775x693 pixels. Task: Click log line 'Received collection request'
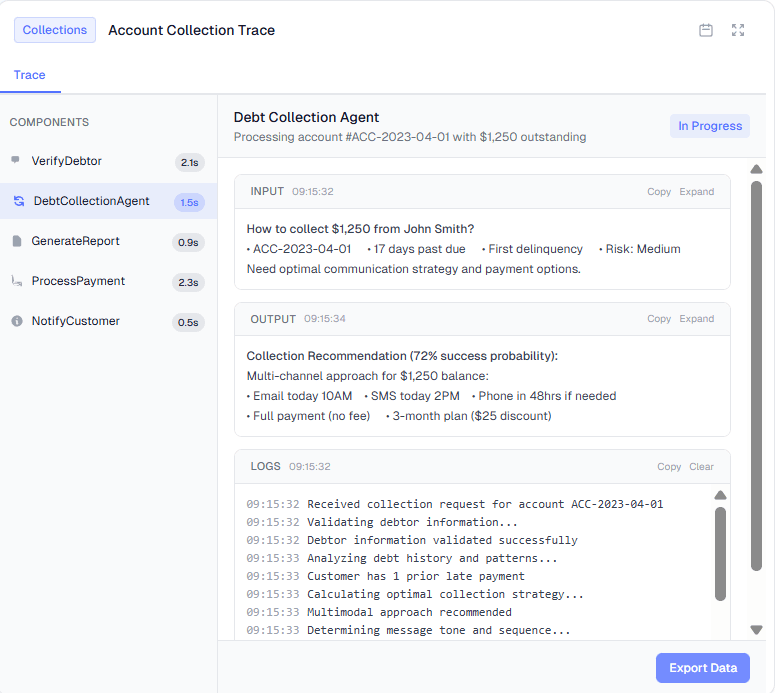pos(455,504)
